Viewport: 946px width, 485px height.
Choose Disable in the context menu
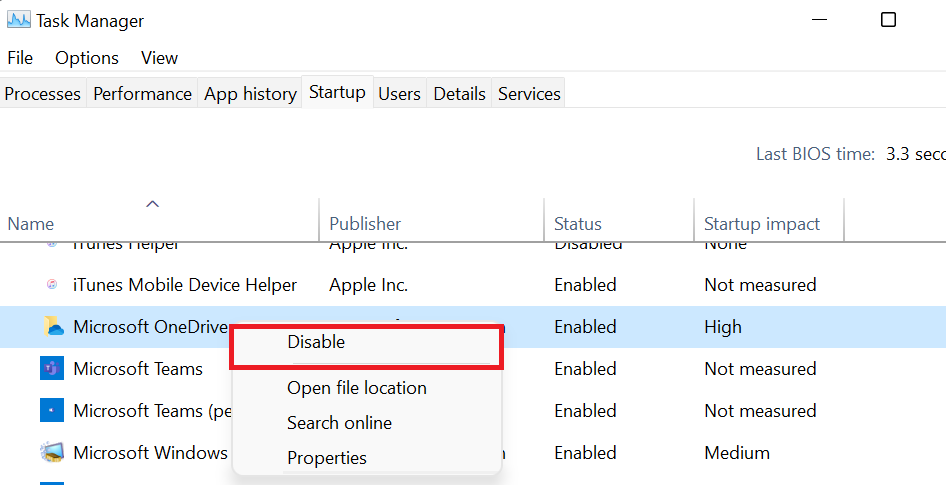pyautogui.click(x=366, y=342)
